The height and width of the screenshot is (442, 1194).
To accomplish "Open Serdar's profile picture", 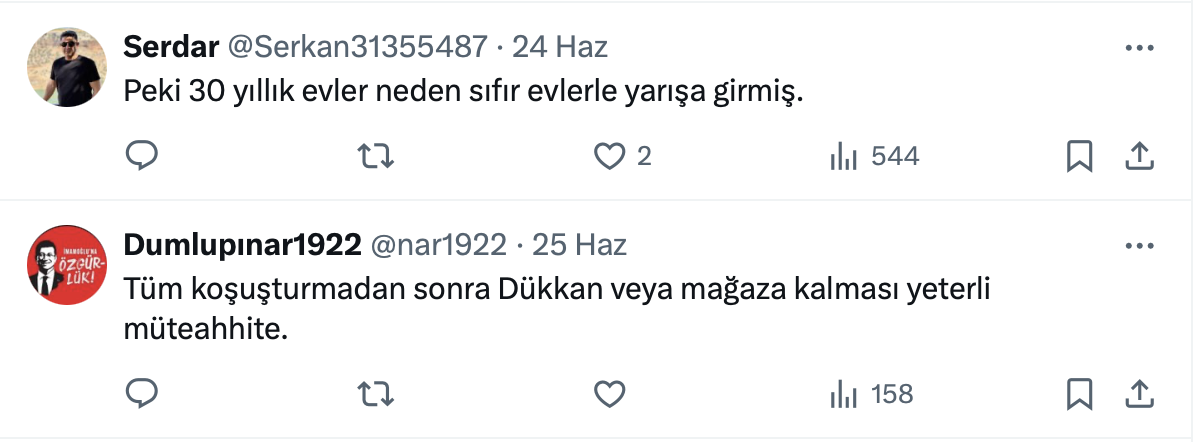I will [x=65, y=67].
